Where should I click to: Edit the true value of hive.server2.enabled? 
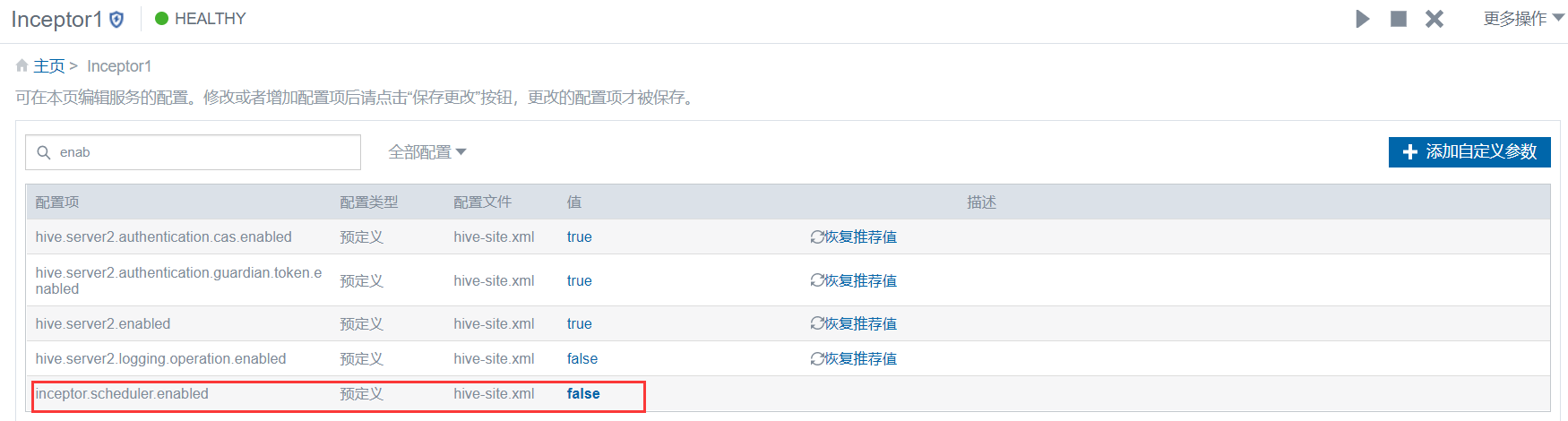[579, 324]
